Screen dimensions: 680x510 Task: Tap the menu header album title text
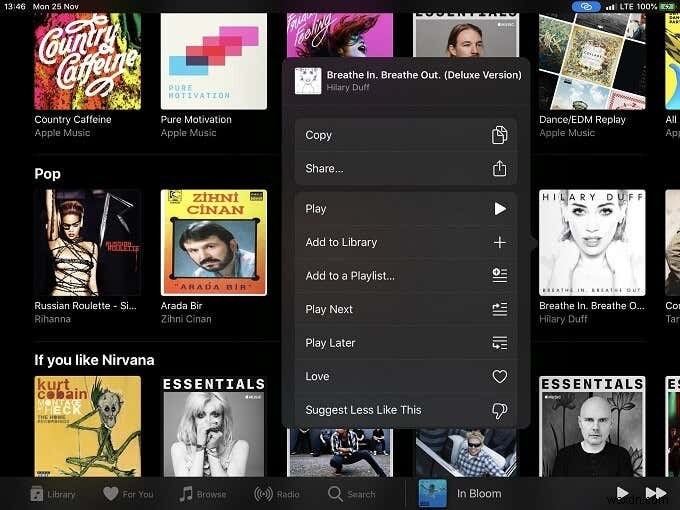424,75
